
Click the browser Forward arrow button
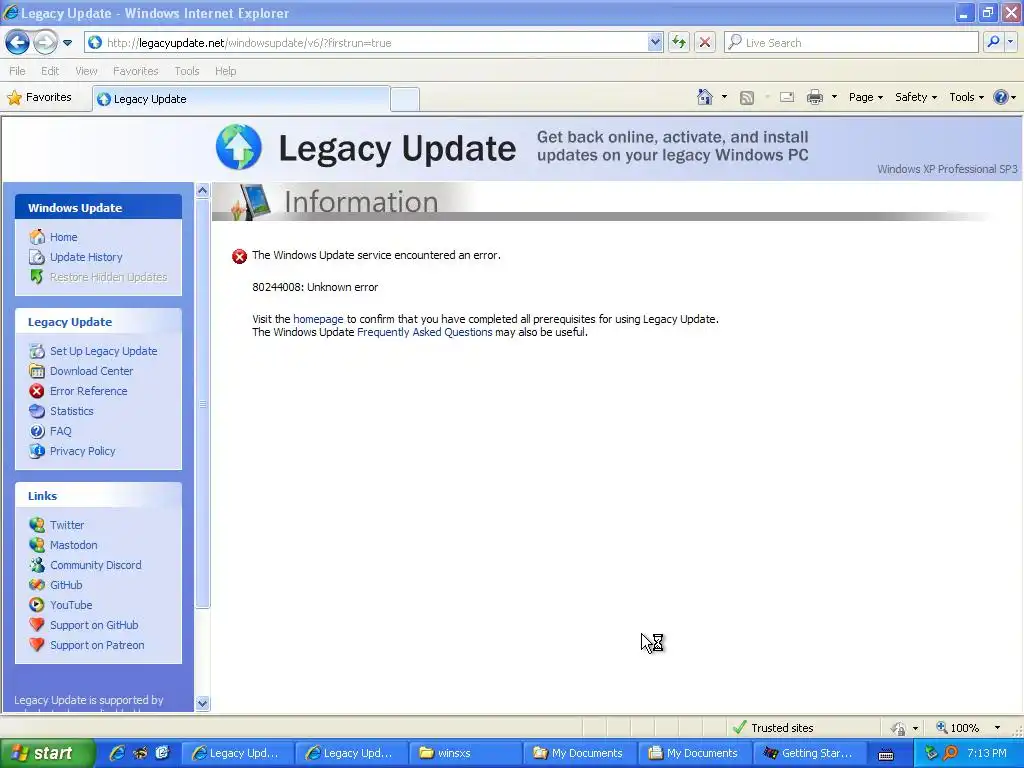(x=45, y=43)
